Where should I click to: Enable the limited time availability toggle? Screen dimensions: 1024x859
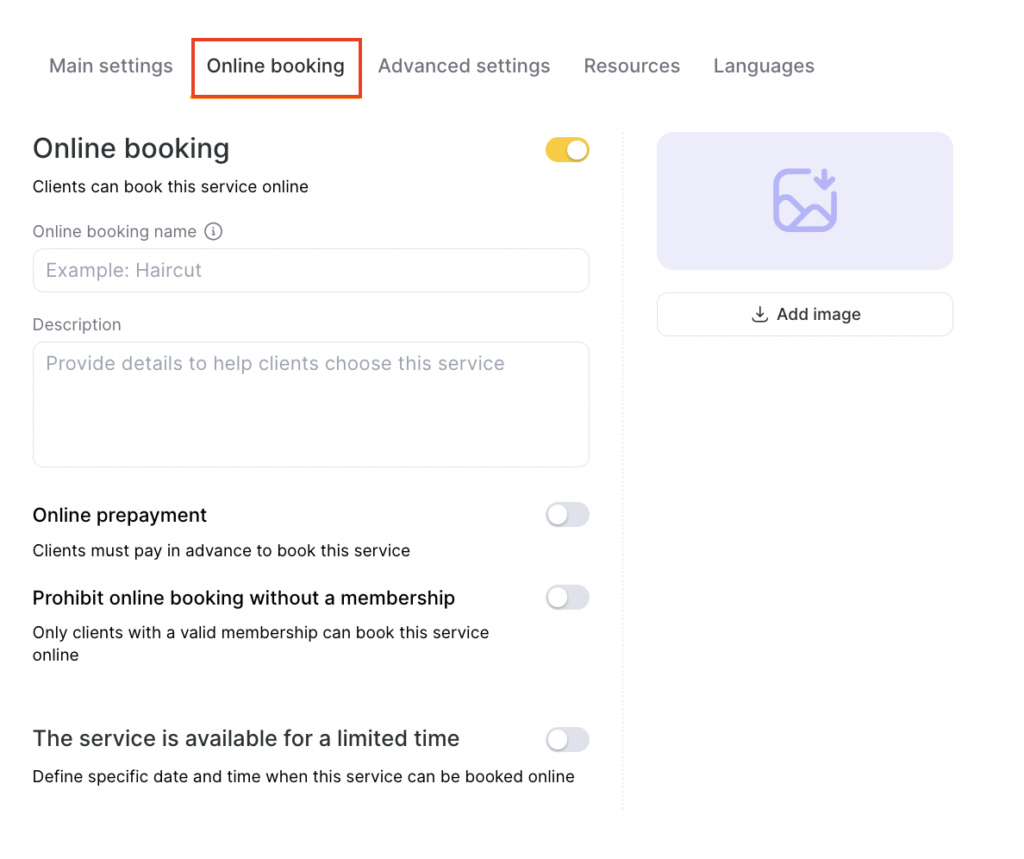pyautogui.click(x=567, y=739)
